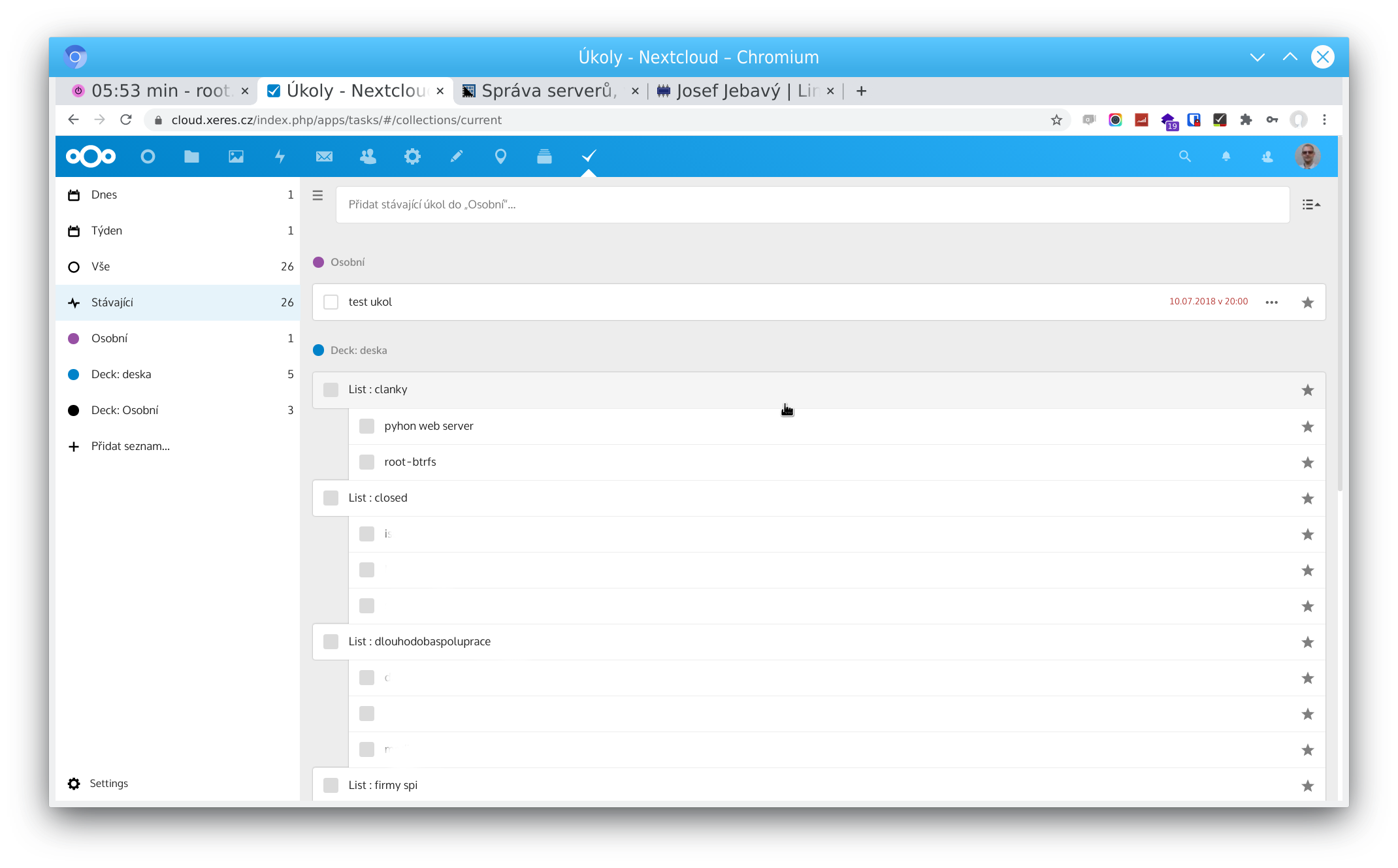Switch to the Správa serverů tab
1398x868 pixels.
point(549,91)
